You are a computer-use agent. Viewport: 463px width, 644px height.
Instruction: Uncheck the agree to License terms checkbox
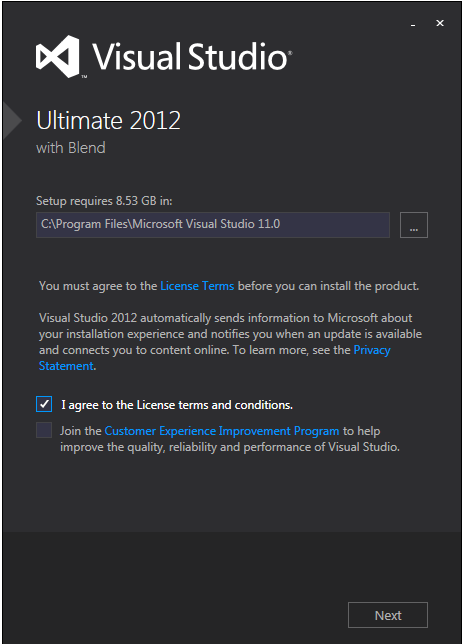pyautogui.click(x=44, y=404)
